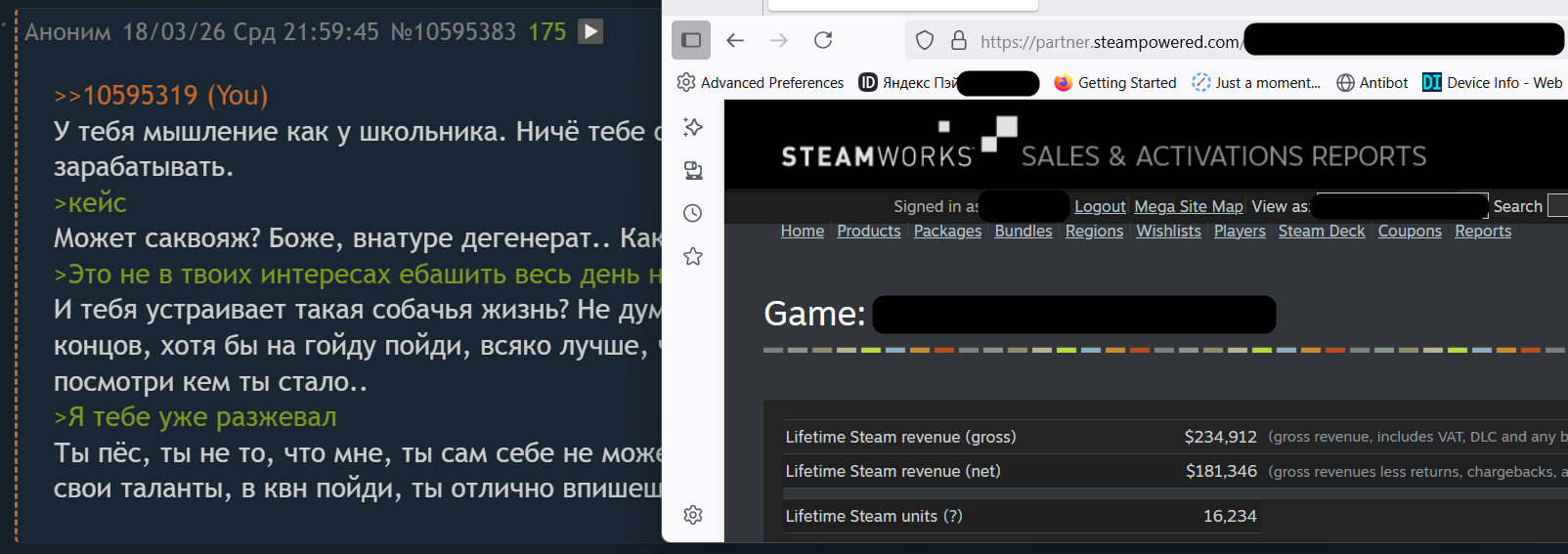Viewport: 1568px width, 554px height.
Task: Open Device Info bookmark
Action: pyautogui.click(x=1493, y=83)
